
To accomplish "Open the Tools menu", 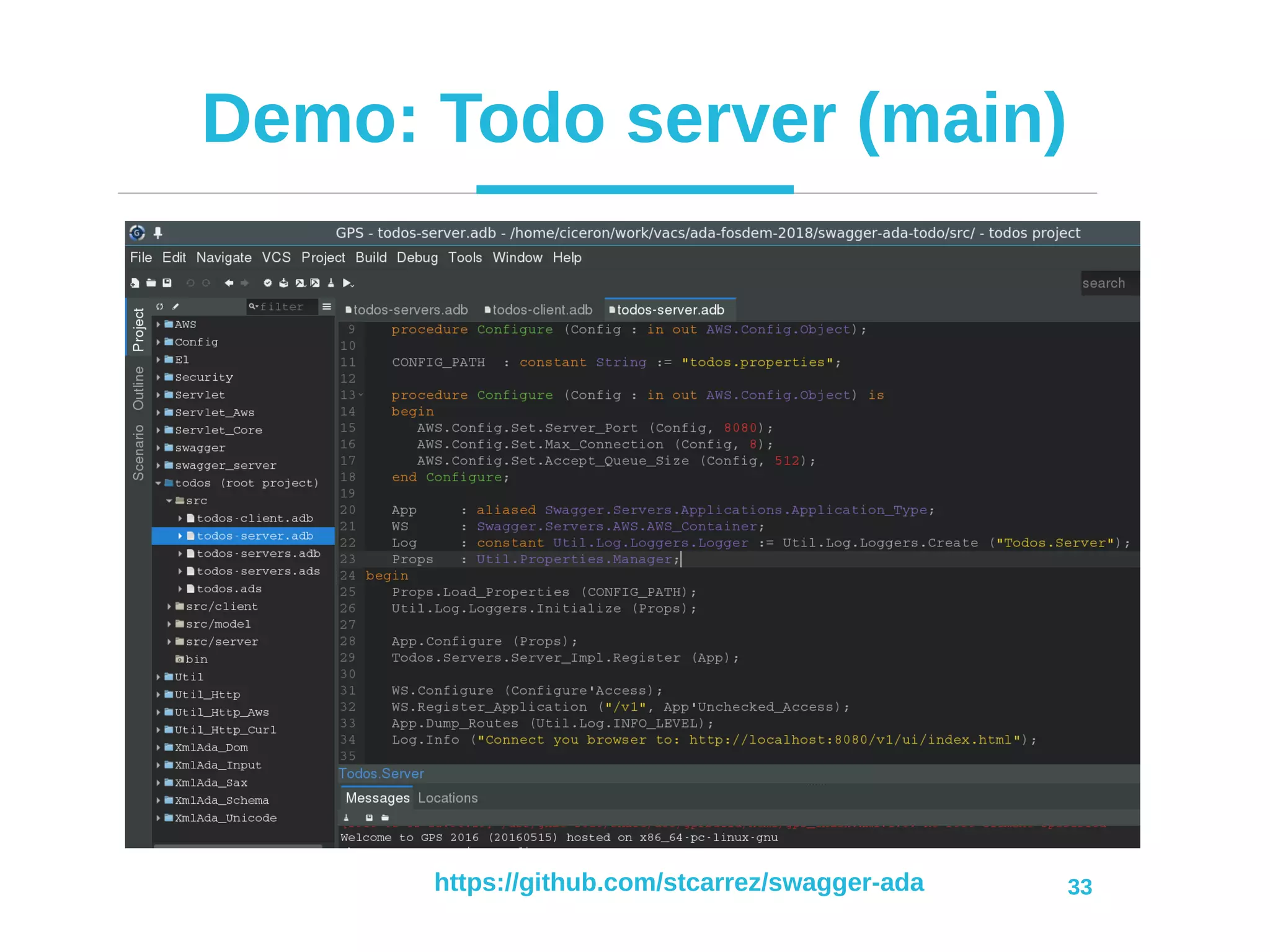I will (465, 257).
